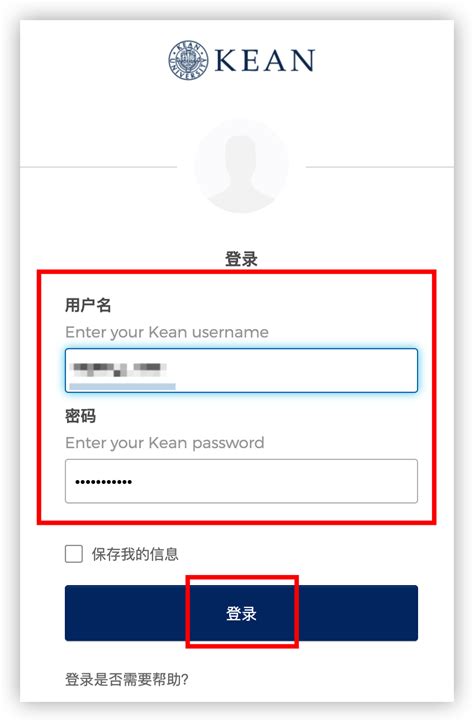
Task: Click the divider line right of avatar
Action: tap(380, 167)
